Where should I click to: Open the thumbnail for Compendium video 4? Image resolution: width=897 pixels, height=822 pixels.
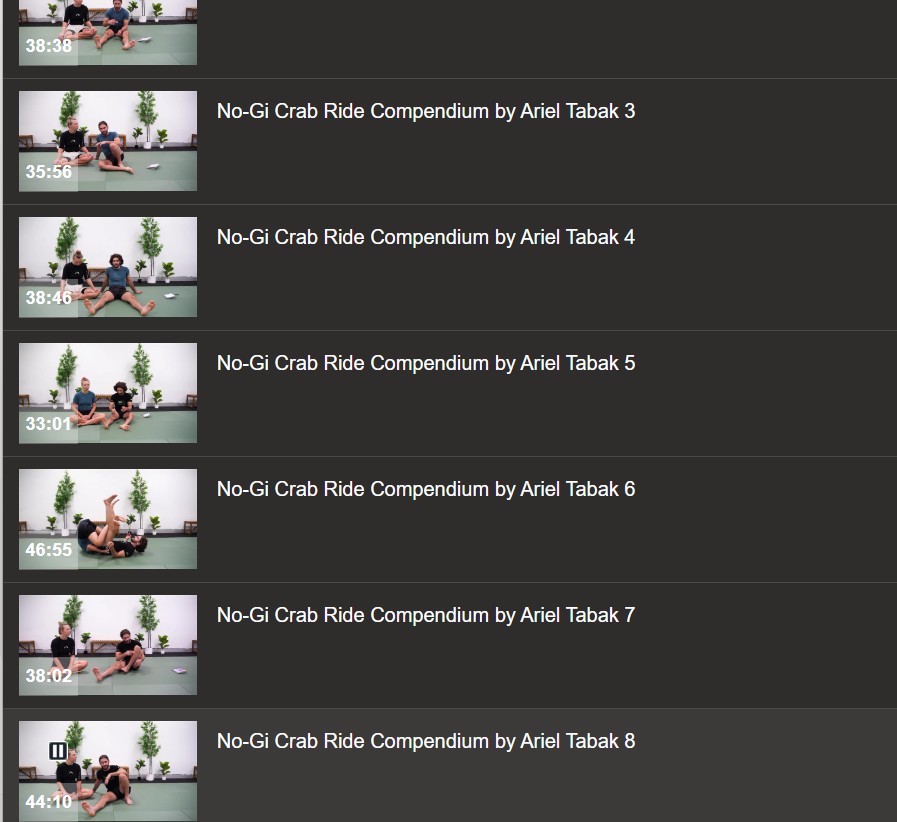pos(108,267)
